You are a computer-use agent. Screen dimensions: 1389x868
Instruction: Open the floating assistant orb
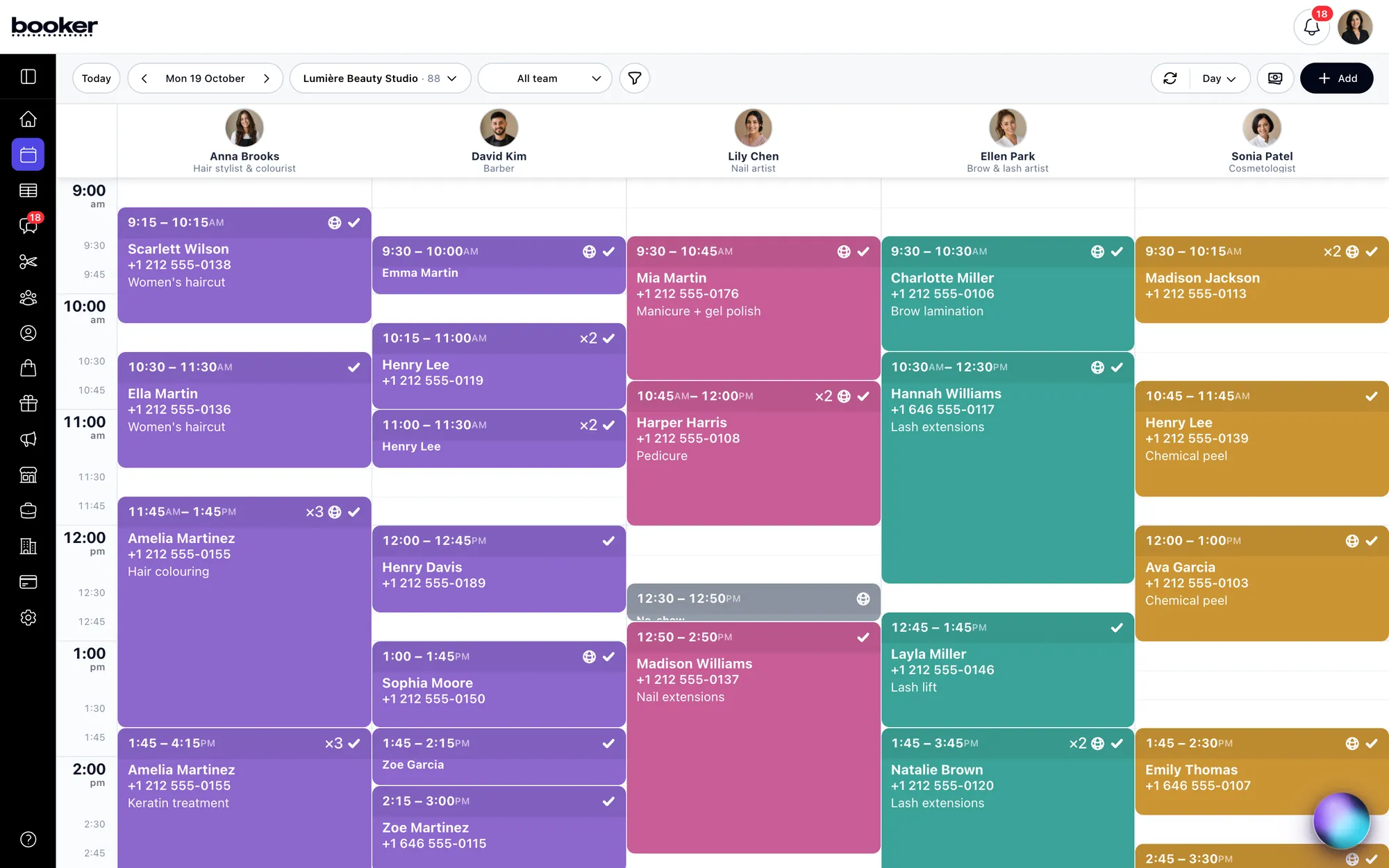(x=1341, y=821)
